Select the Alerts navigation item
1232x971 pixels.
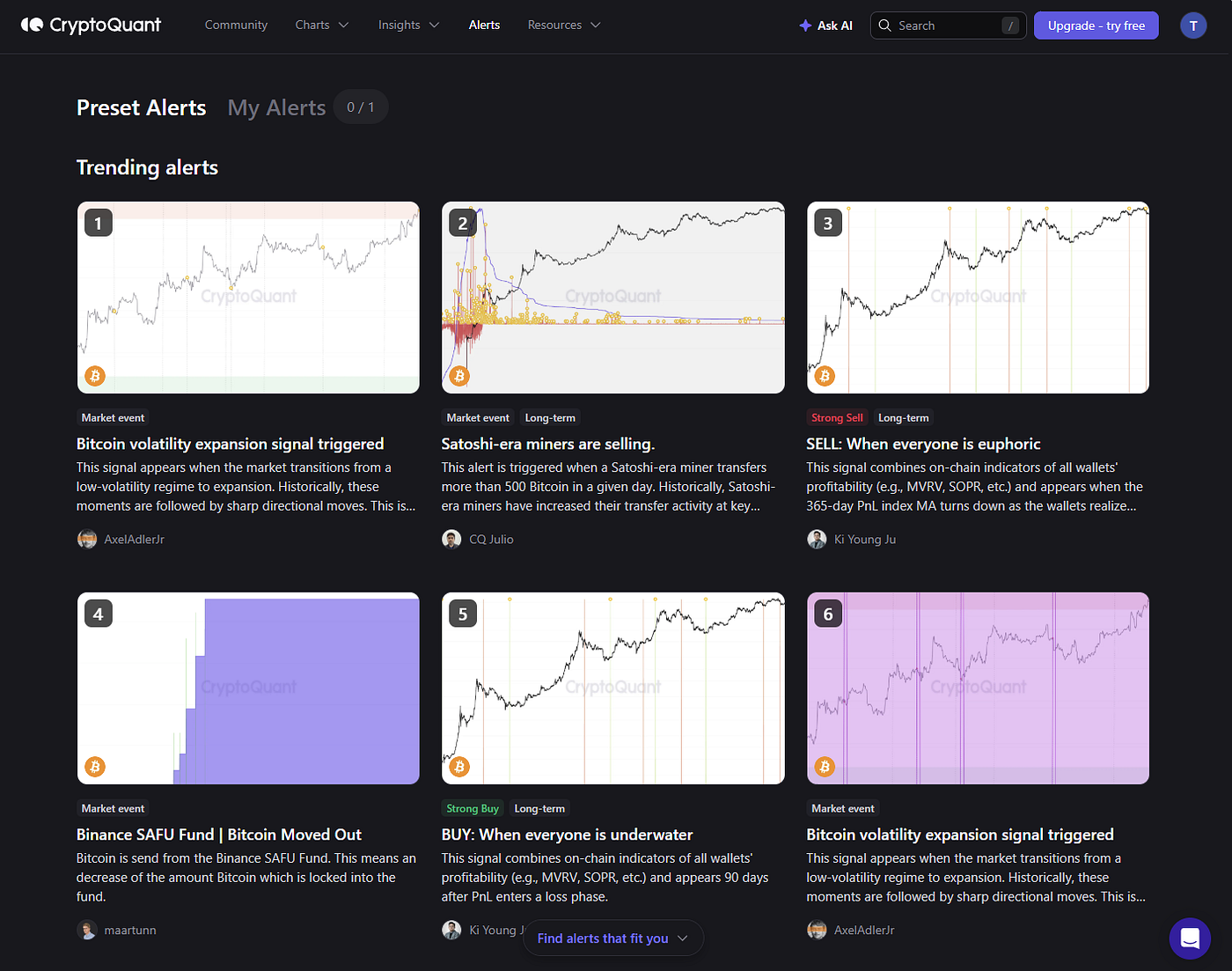pos(484,25)
